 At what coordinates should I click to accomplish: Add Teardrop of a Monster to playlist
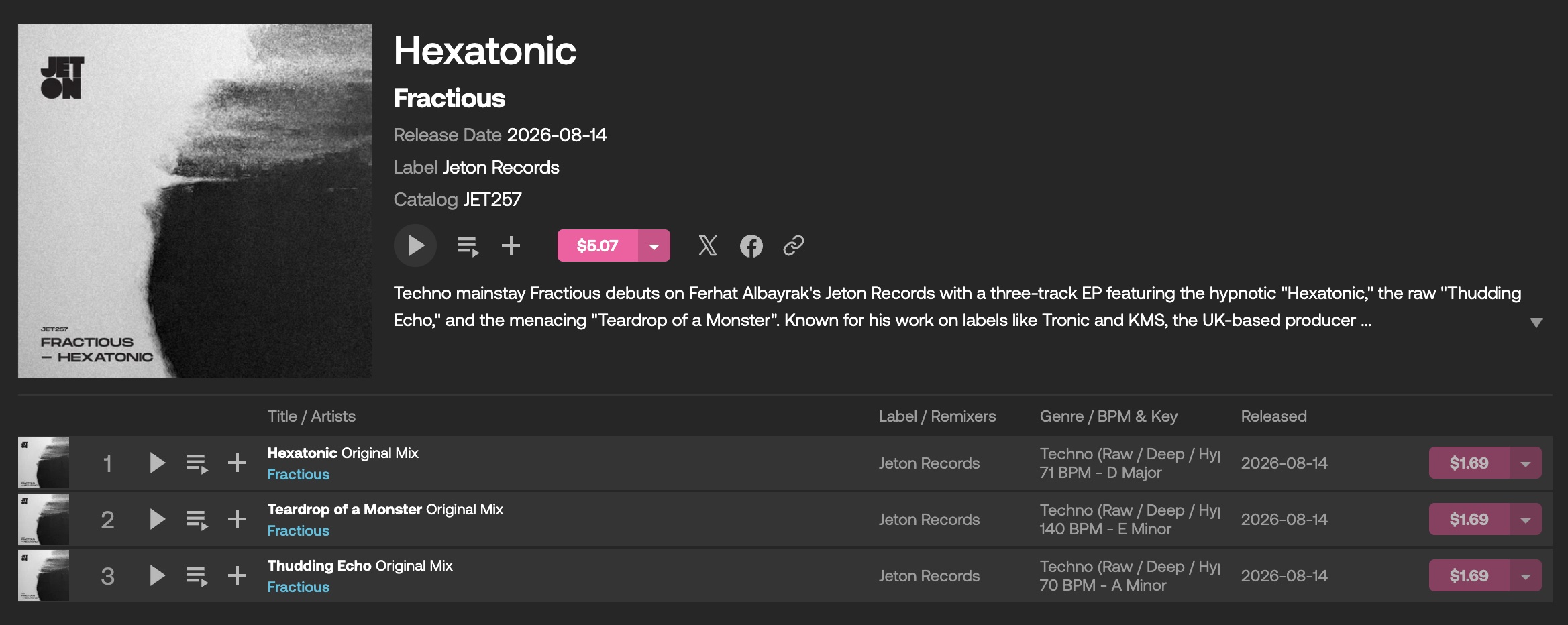237,519
